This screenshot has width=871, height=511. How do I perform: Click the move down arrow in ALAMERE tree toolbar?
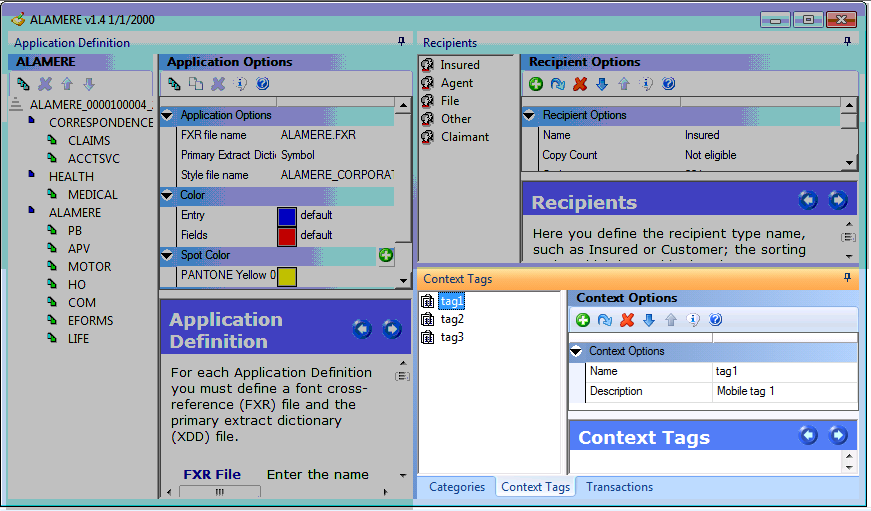pos(89,84)
